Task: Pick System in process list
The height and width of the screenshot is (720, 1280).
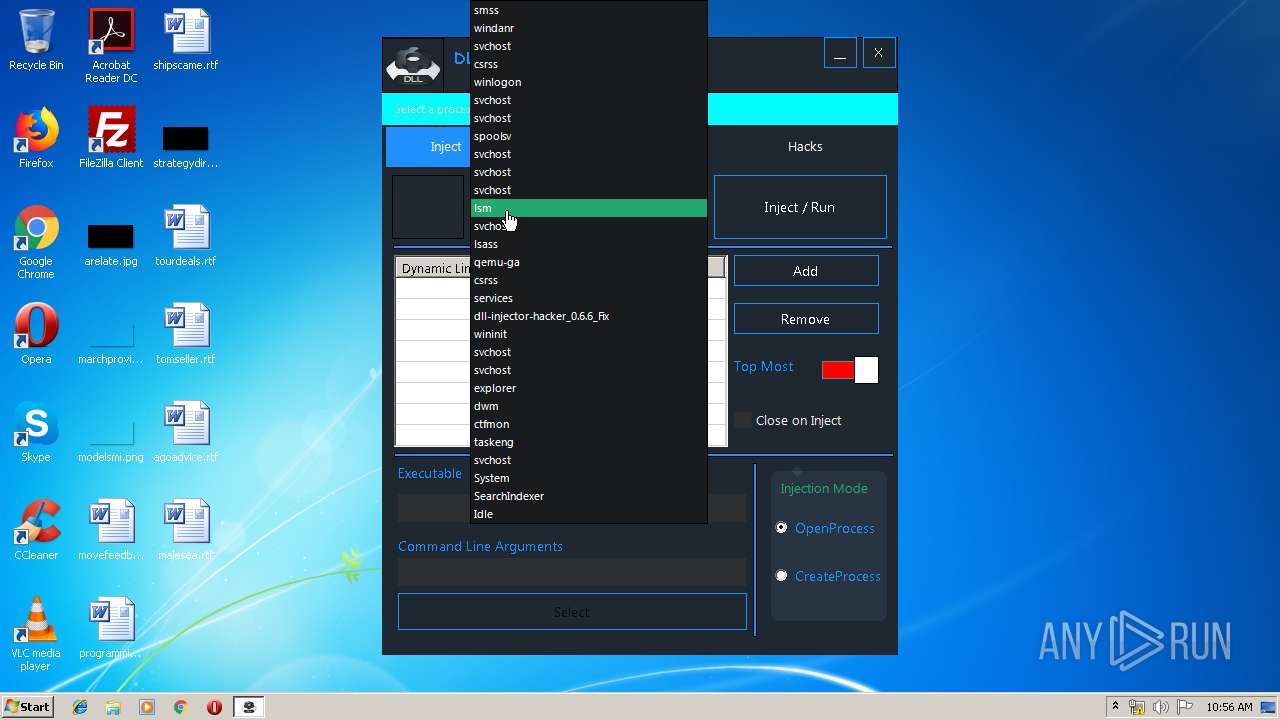Action: tap(589, 478)
